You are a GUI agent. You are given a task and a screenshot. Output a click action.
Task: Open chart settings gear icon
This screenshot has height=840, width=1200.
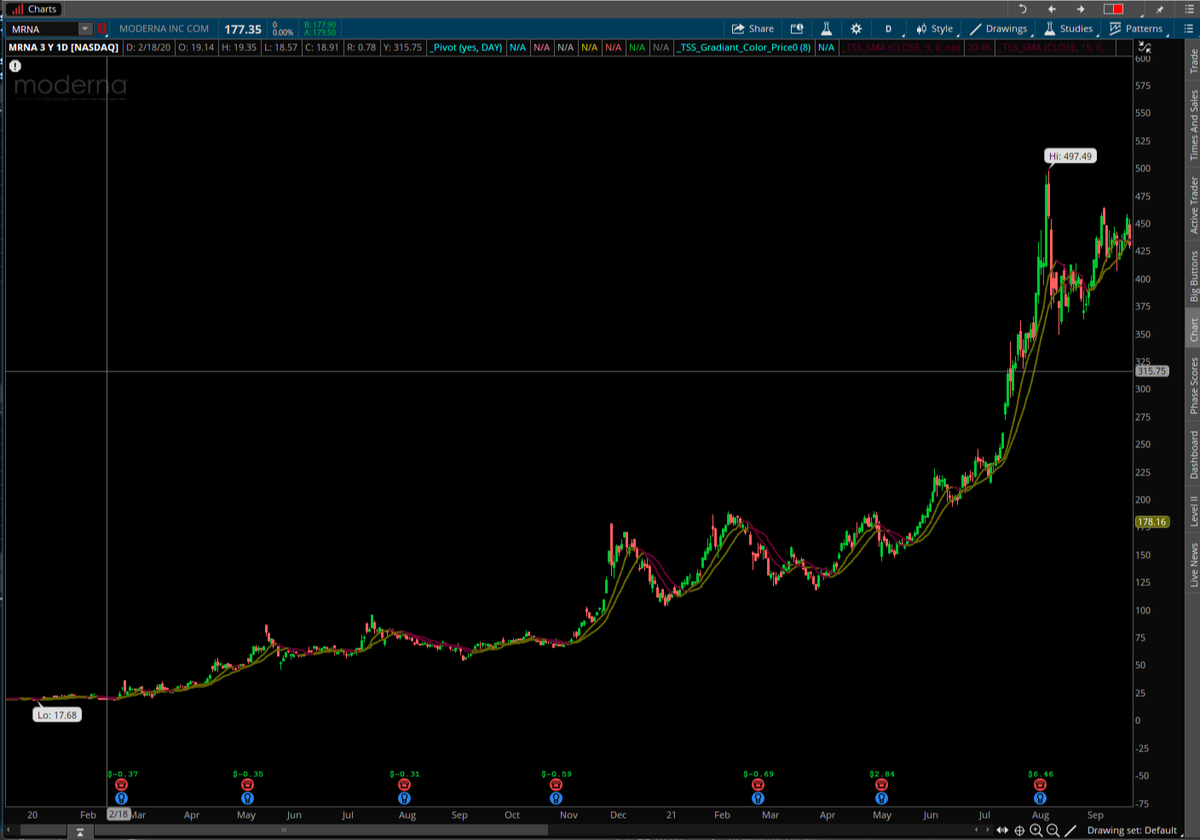click(x=856, y=29)
